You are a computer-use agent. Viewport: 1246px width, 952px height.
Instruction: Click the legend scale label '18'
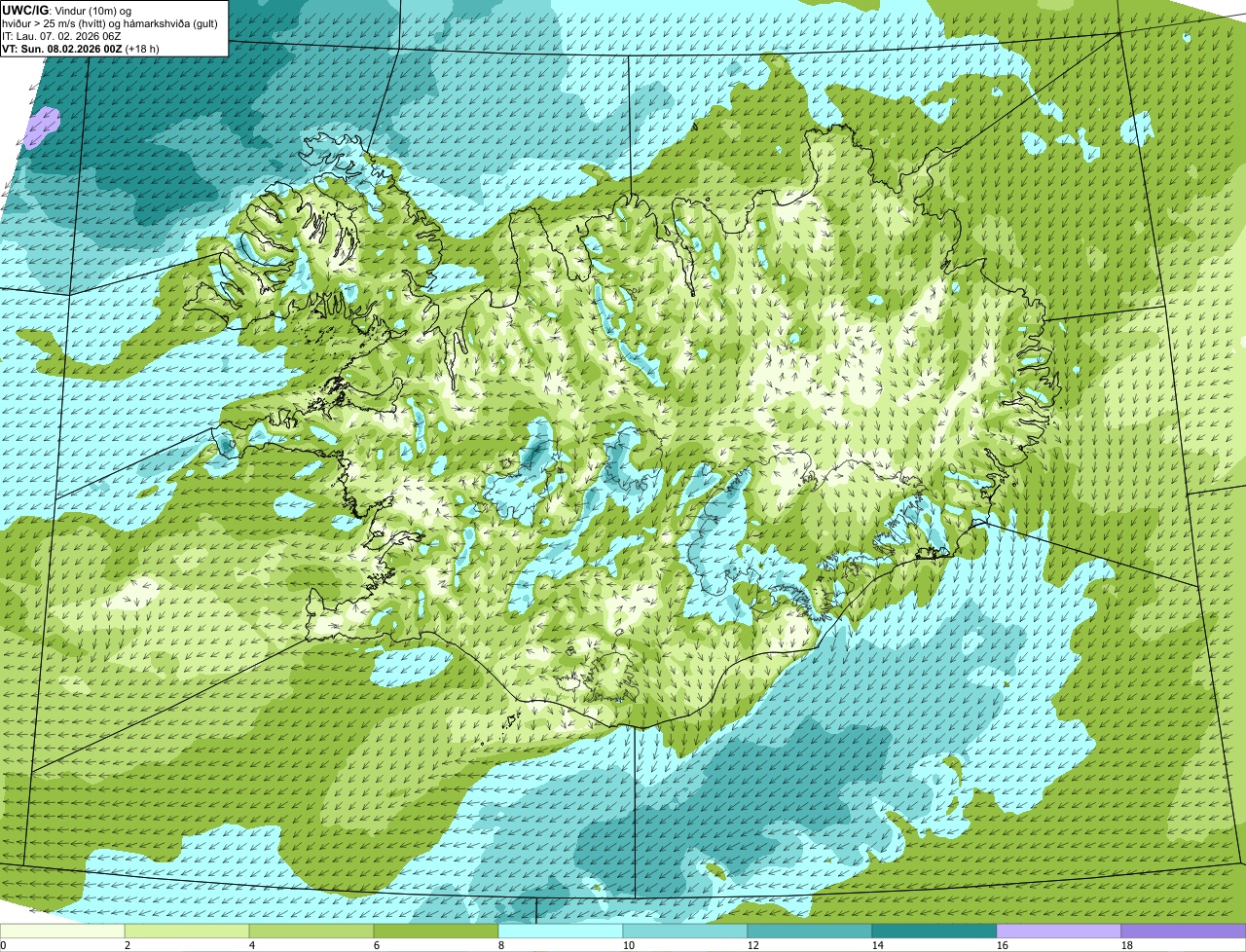1127,945
